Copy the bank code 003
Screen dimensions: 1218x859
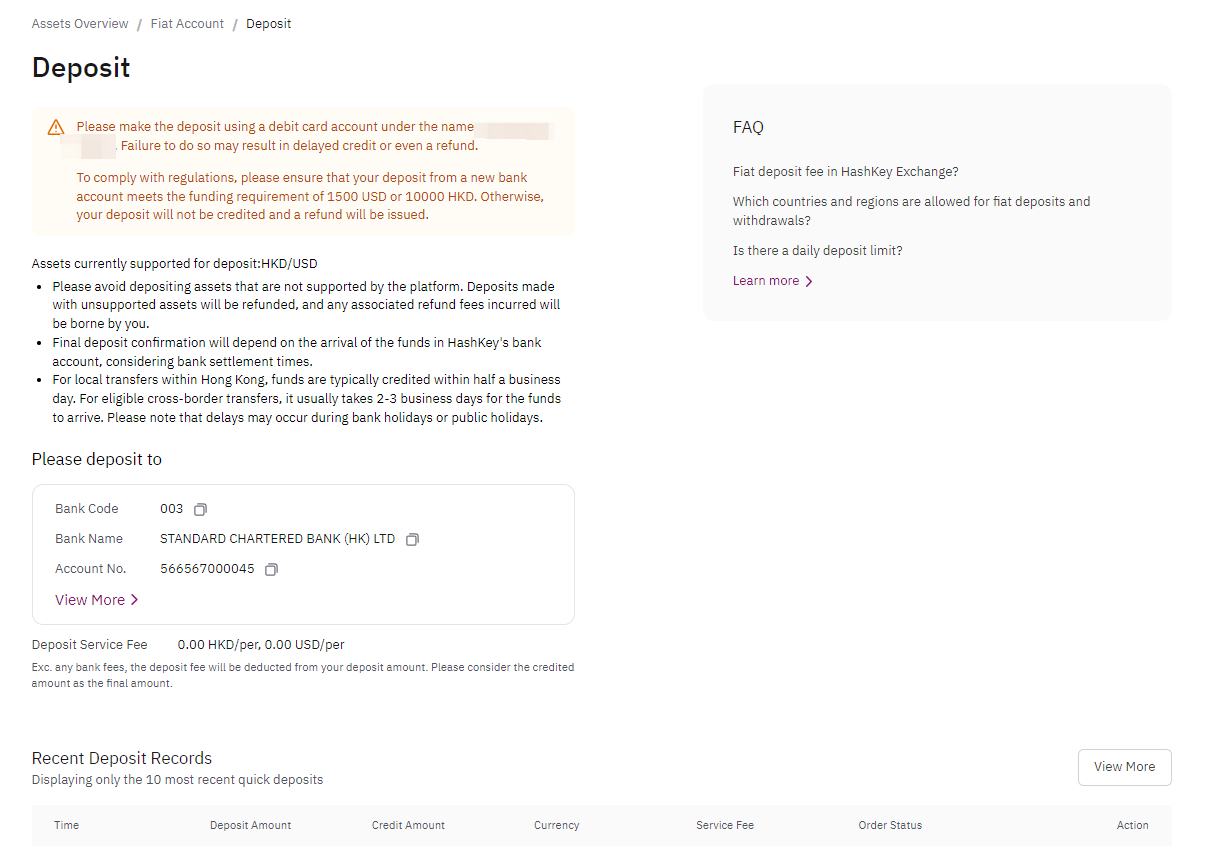click(x=200, y=509)
